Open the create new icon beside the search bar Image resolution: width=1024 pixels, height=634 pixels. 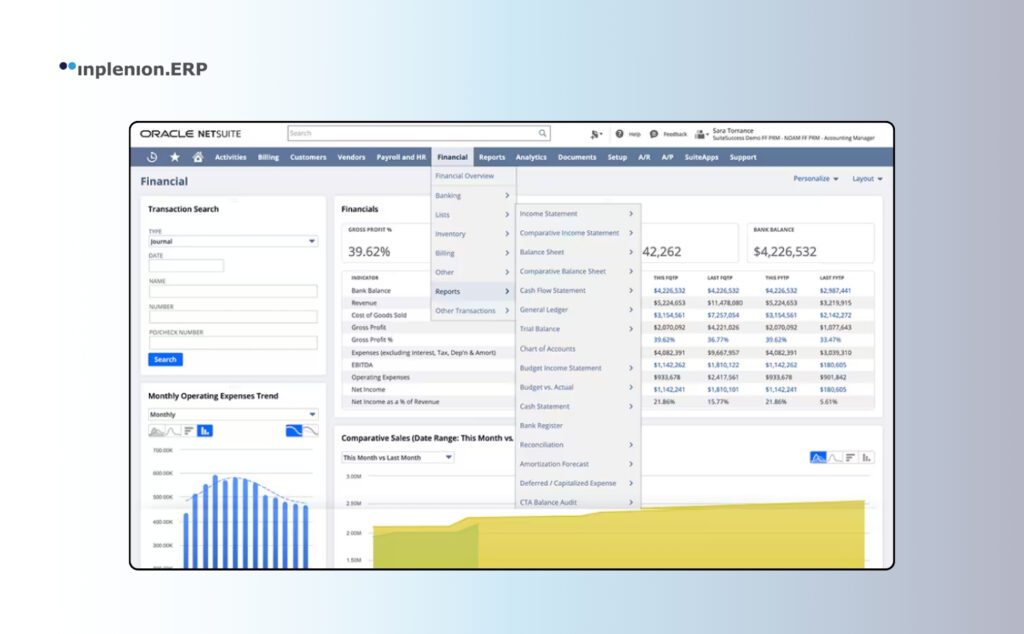596,134
